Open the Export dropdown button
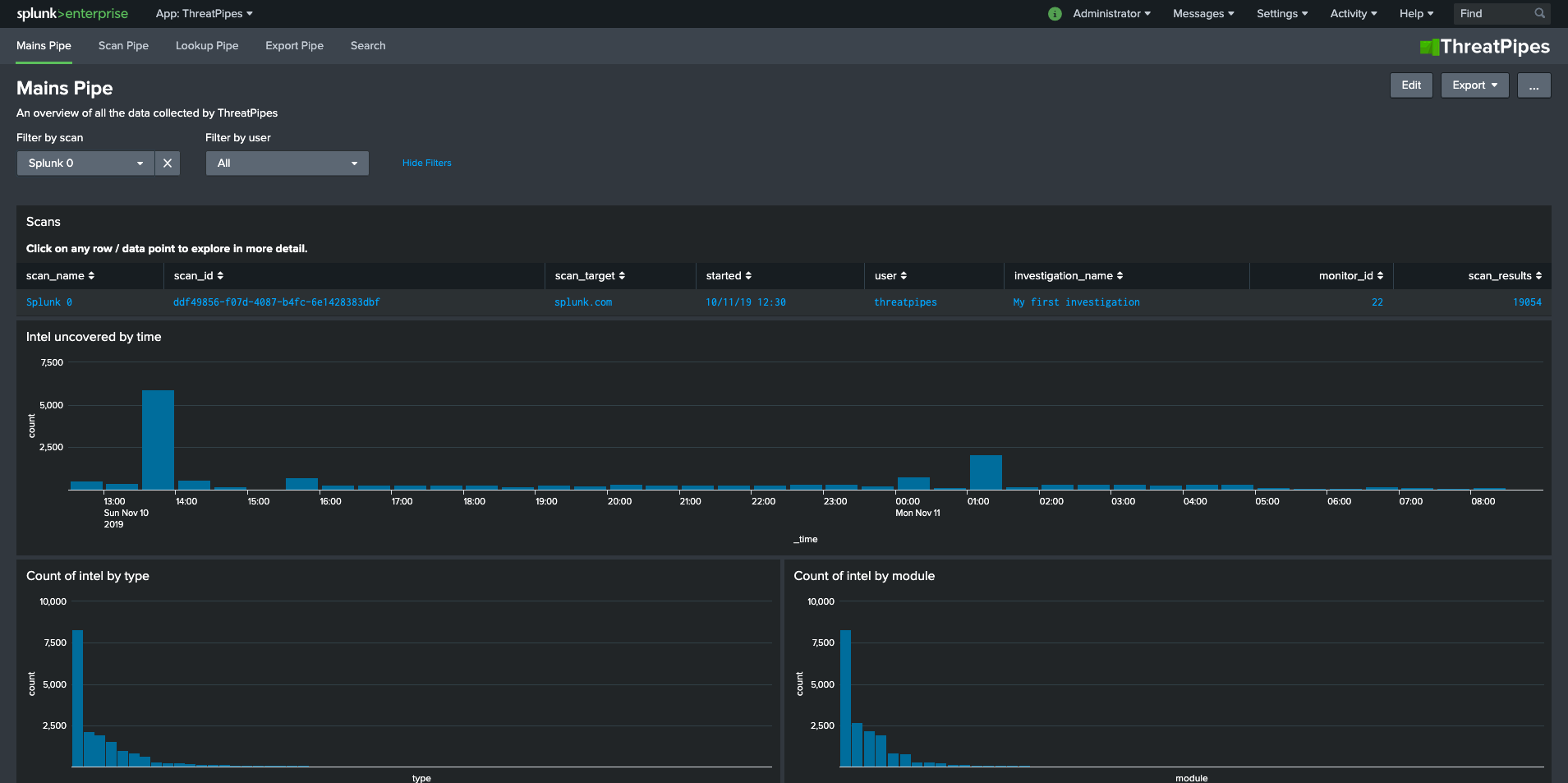The image size is (1568, 783). click(x=1474, y=85)
